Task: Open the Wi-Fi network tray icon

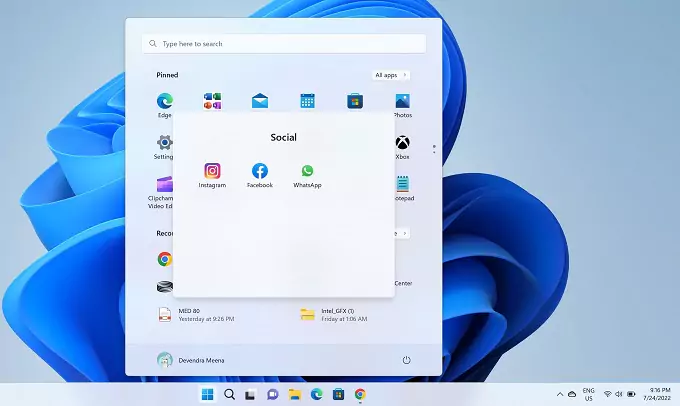Action: 608,394
